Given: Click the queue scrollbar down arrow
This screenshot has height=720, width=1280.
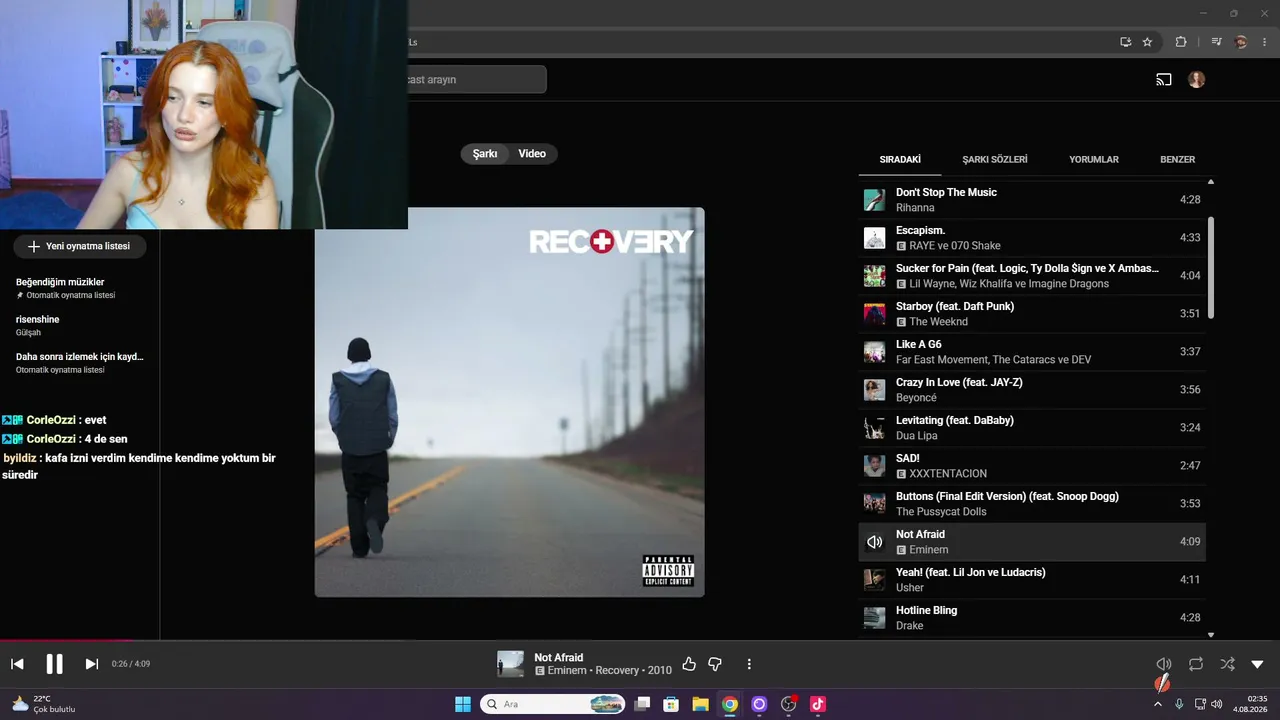Looking at the screenshot, I should point(1211,635).
